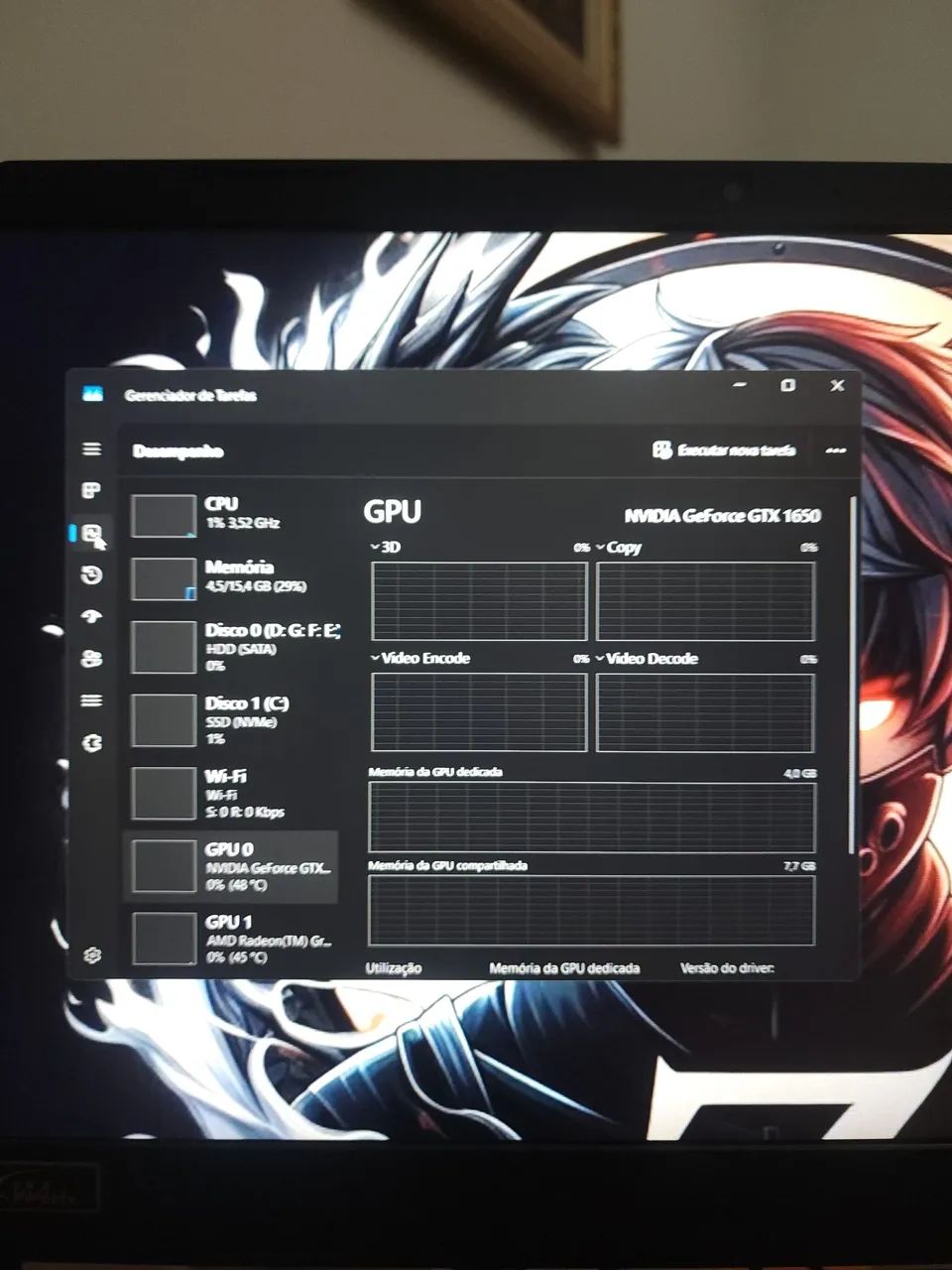Click the Task Manager app icon in title bar
This screenshot has height=1270, width=952.
pos(92,394)
